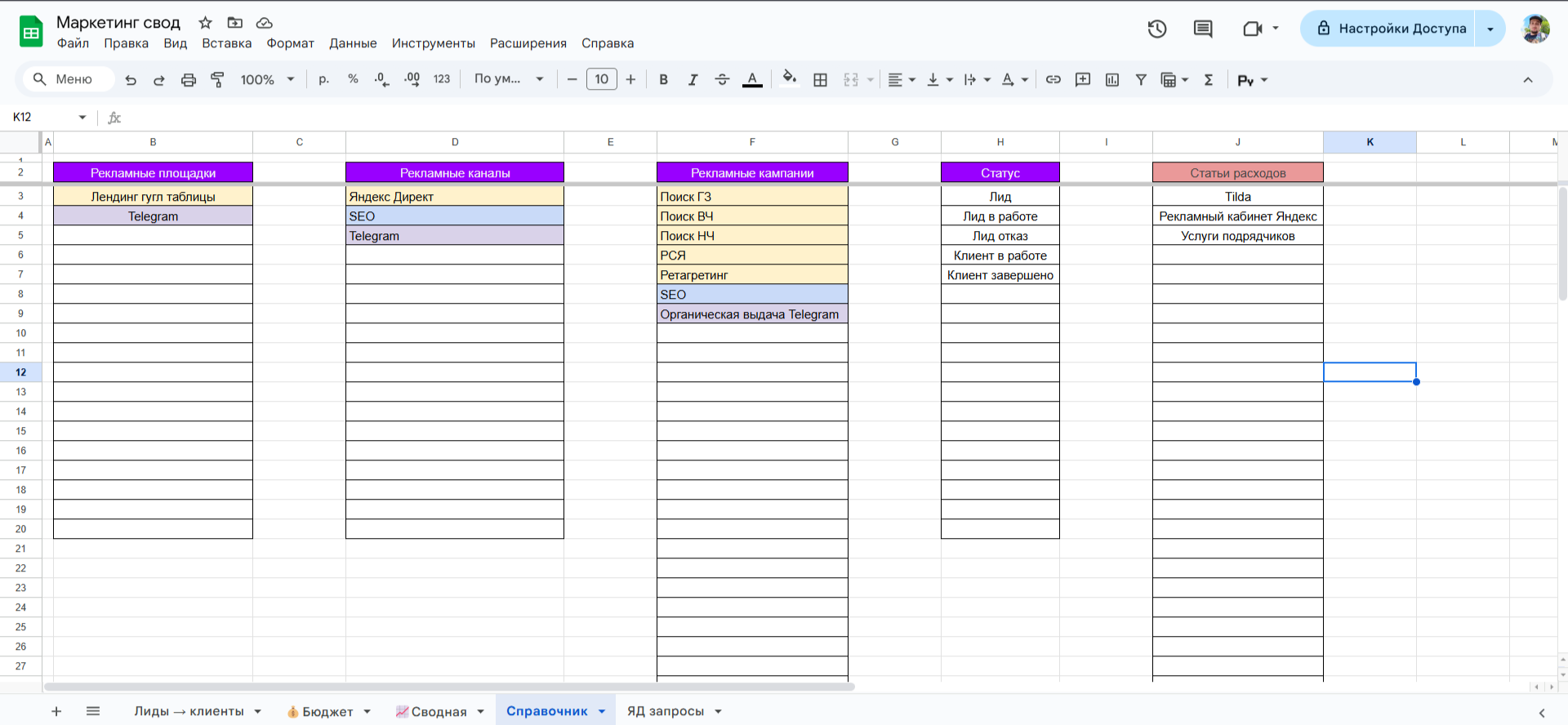The image size is (1568, 725).
Task: Add a comment from the toolbar
Action: click(x=1083, y=80)
